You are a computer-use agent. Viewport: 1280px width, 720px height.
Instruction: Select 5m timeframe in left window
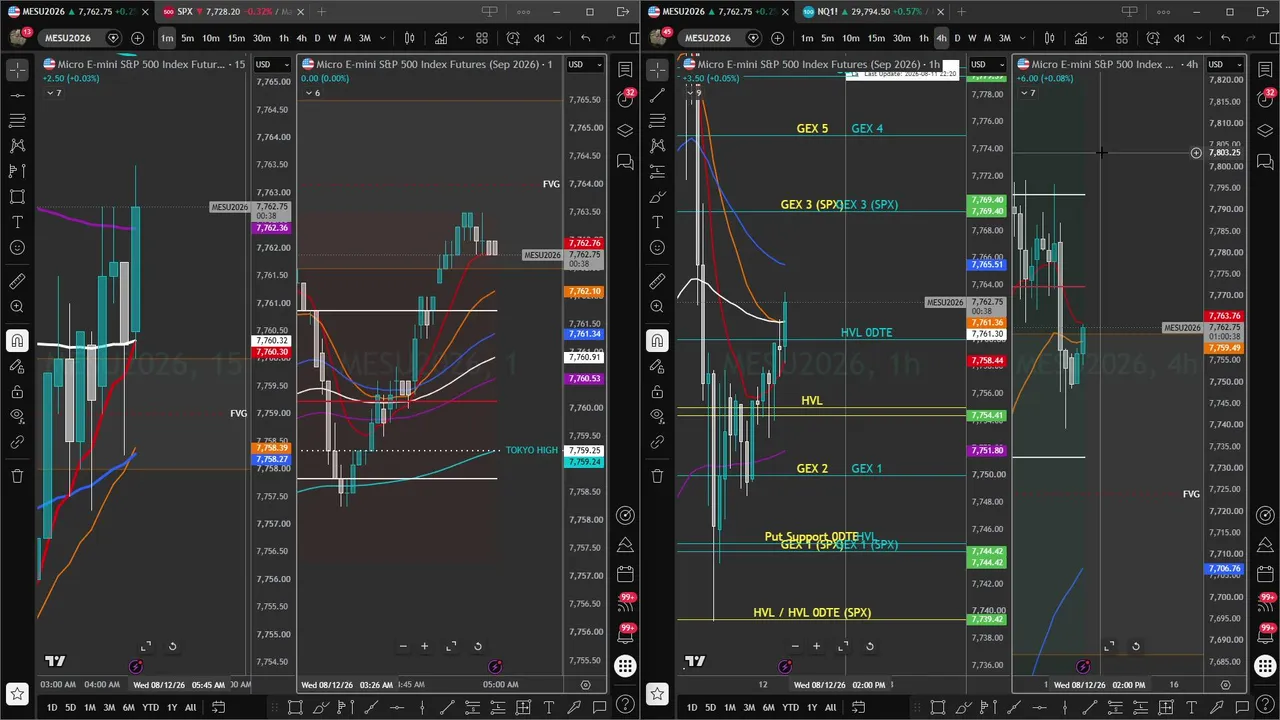pos(187,38)
